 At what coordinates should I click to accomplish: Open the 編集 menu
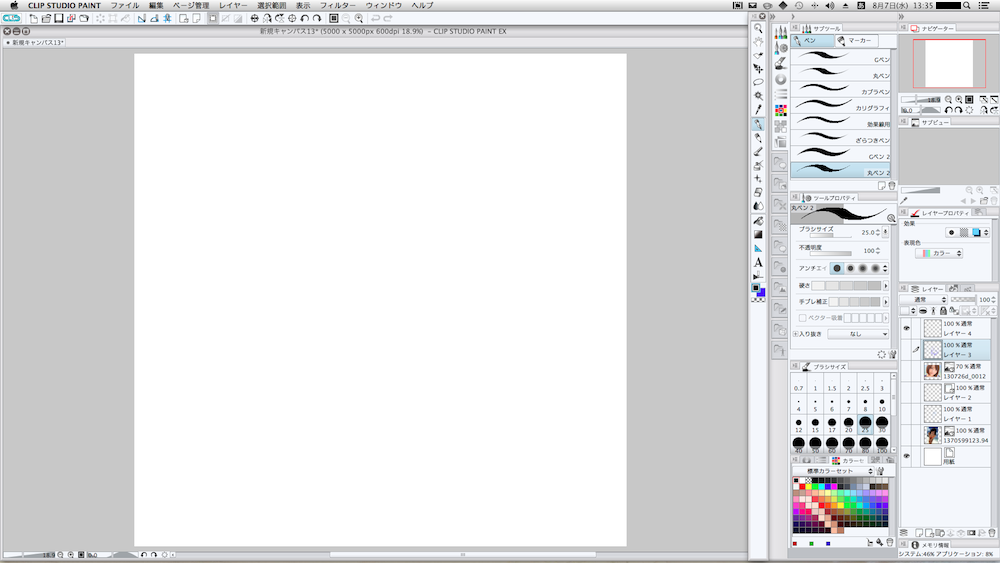click(156, 5)
